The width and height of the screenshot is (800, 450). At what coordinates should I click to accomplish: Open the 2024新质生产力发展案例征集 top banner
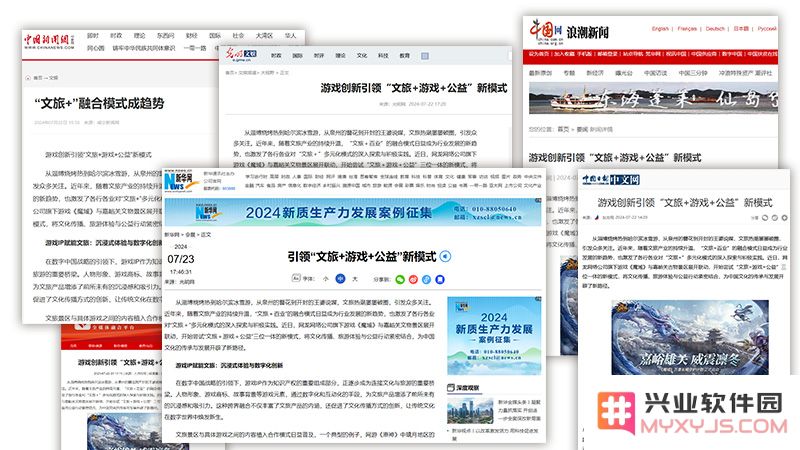click(353, 212)
